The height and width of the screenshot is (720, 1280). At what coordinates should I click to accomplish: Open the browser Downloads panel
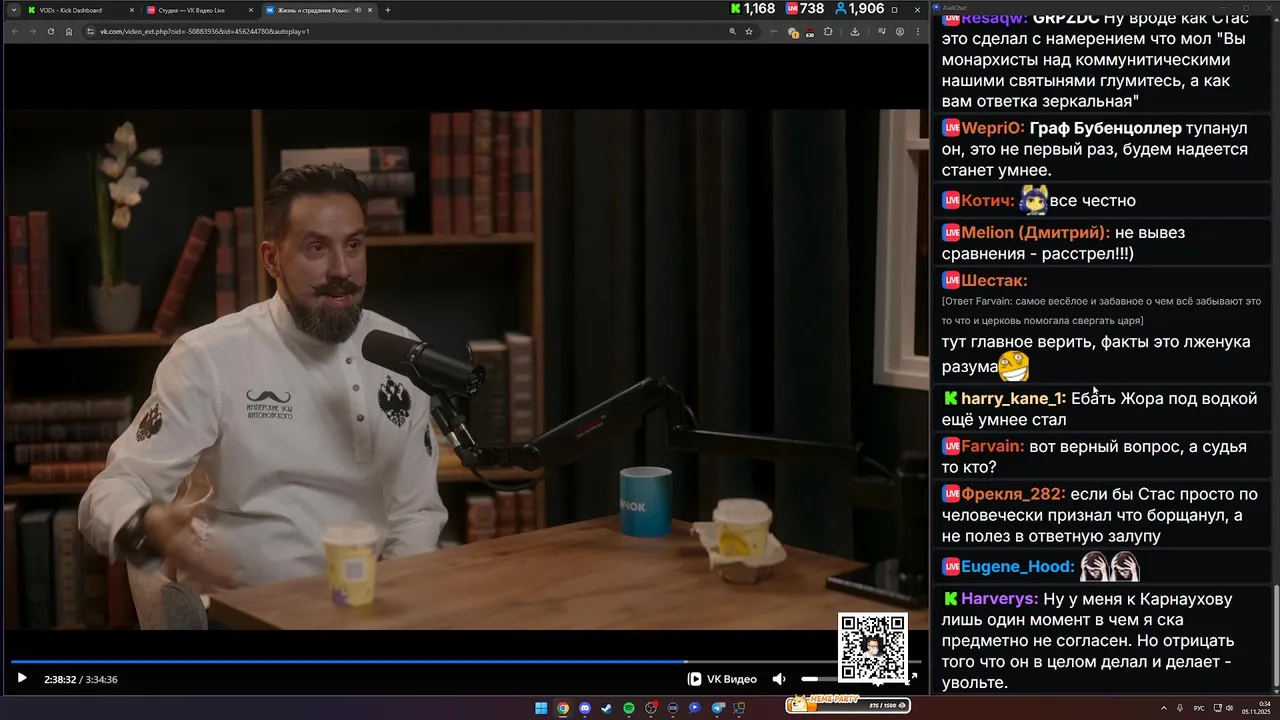[x=854, y=31]
